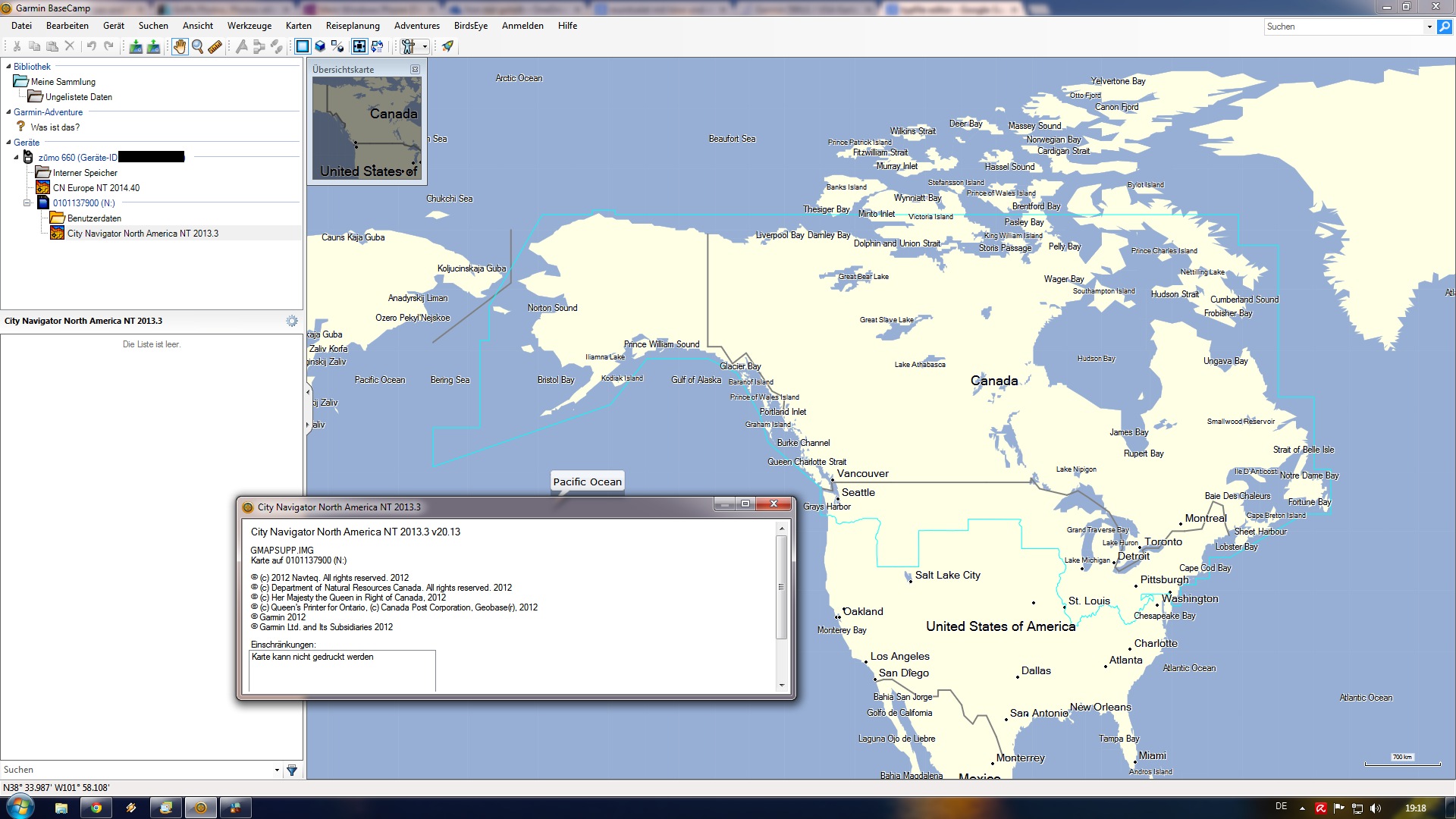Click the dialog vertical scrollbar thumb
Screen dimensions: 1456x819
(781, 587)
